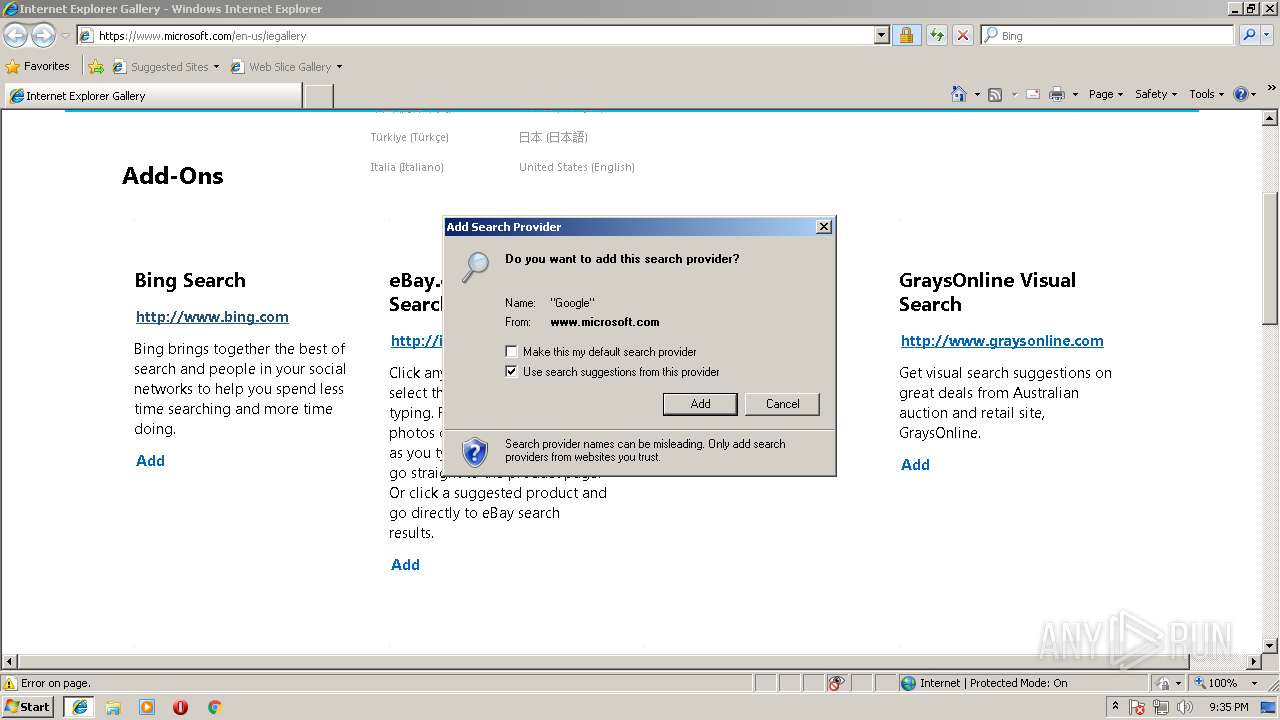Click the Stop loading red X icon
Viewport: 1280px width, 720px height.
962,36
